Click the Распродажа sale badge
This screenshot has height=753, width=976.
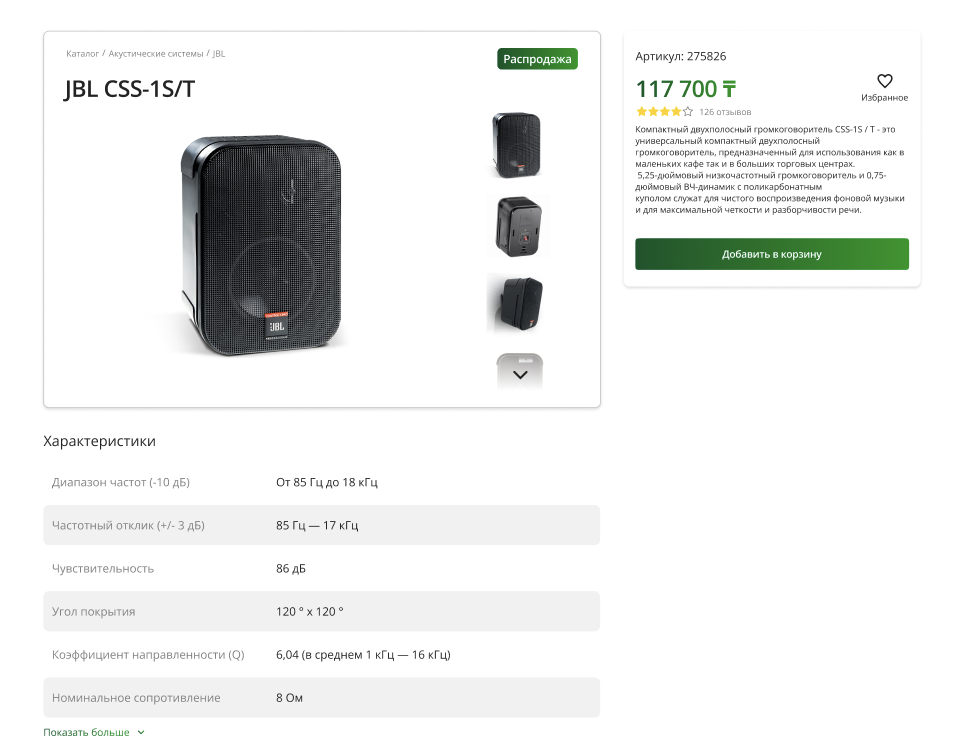(x=537, y=59)
